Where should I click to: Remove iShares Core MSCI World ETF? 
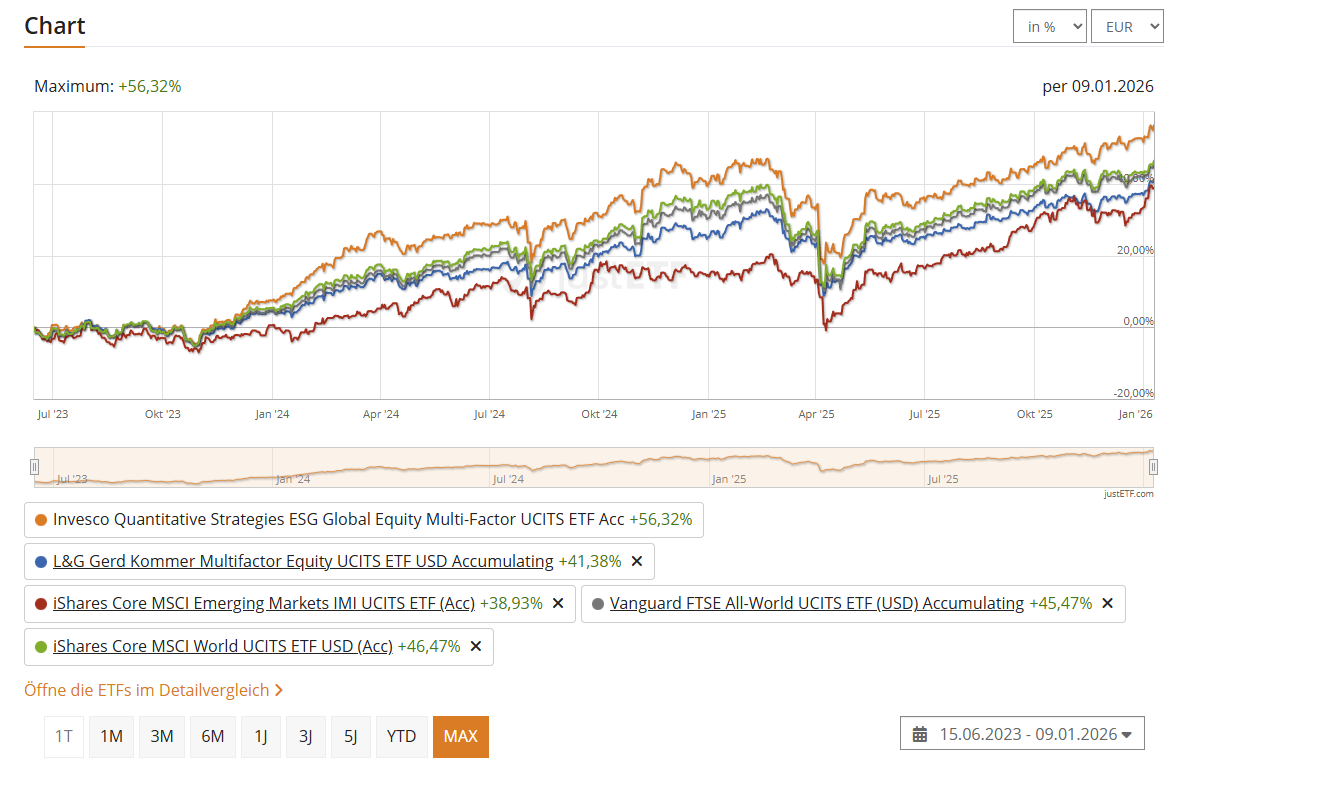pyautogui.click(x=476, y=646)
